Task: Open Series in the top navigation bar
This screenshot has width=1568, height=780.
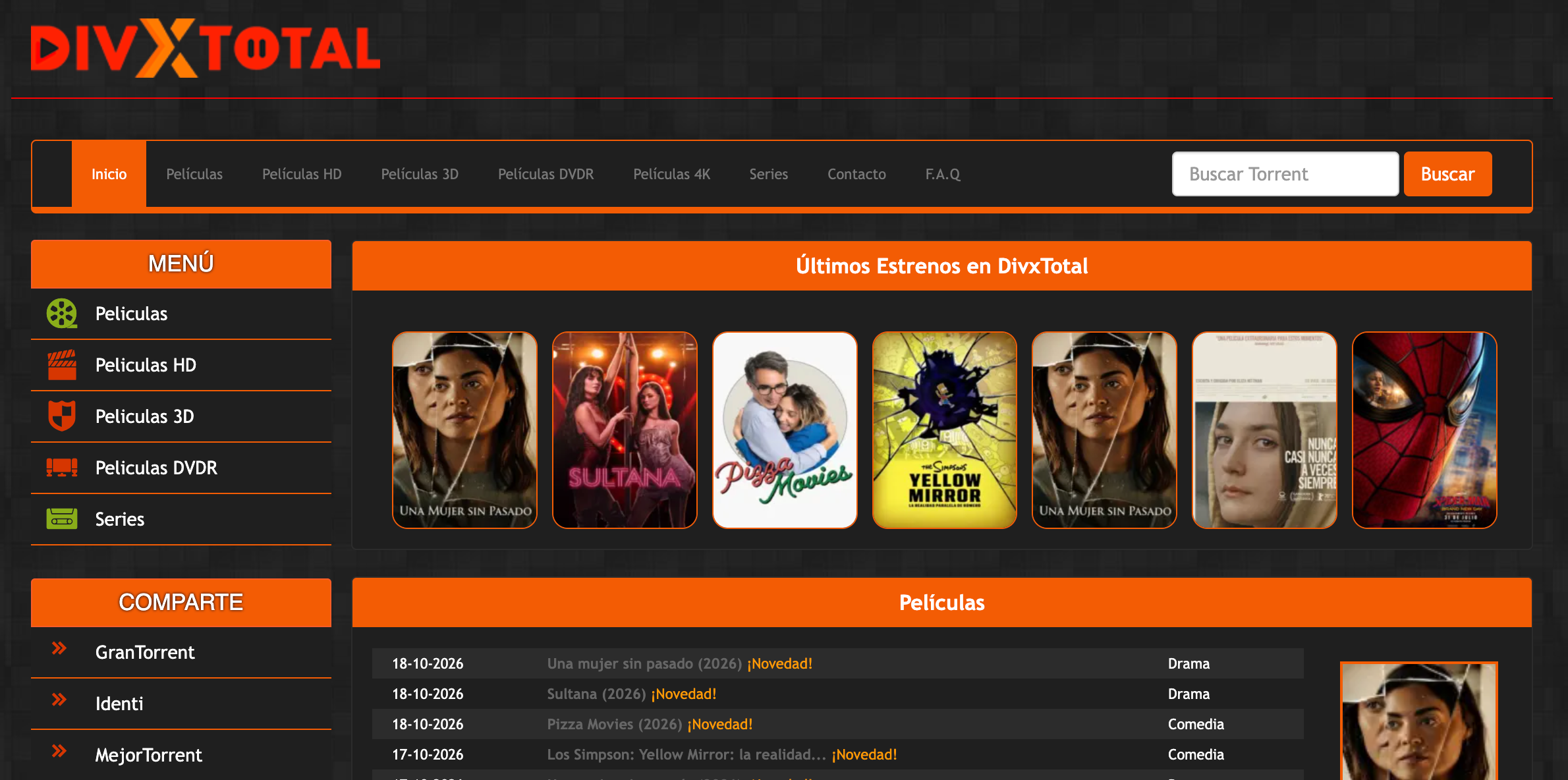Action: pyautogui.click(x=768, y=174)
